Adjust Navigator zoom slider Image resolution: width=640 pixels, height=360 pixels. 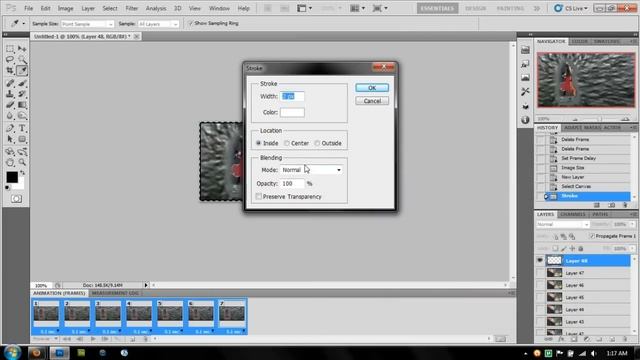coord(599,119)
